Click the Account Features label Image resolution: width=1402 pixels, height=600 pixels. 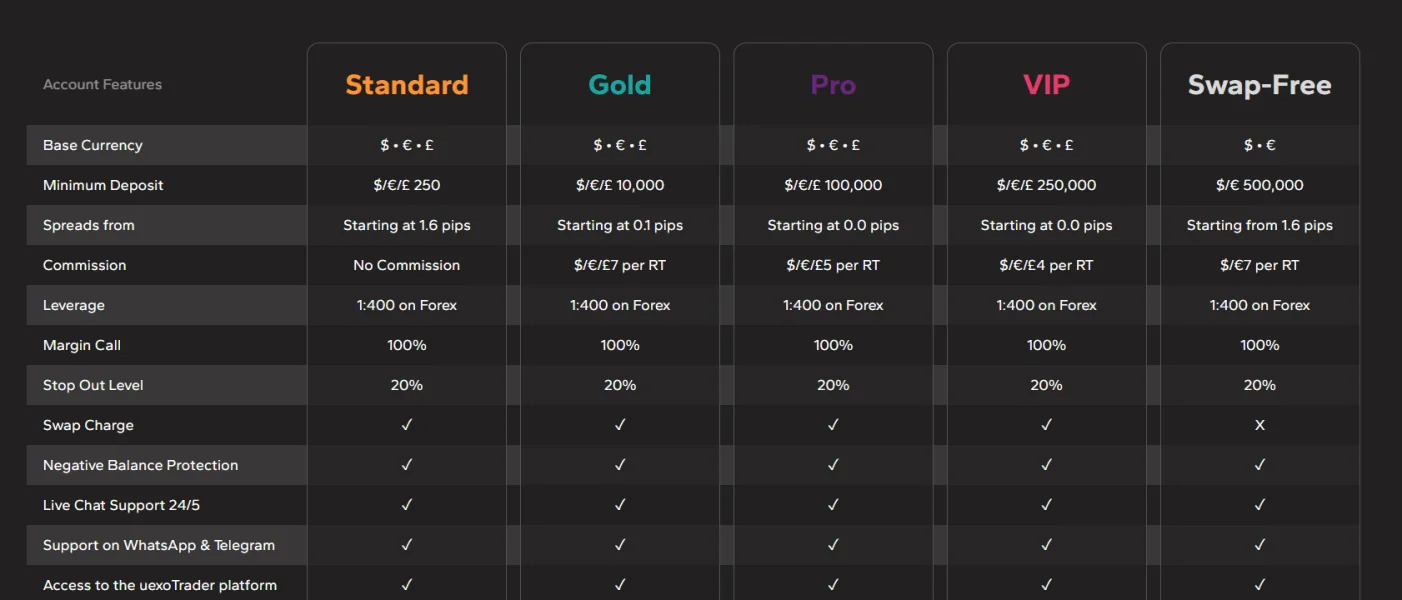102,85
